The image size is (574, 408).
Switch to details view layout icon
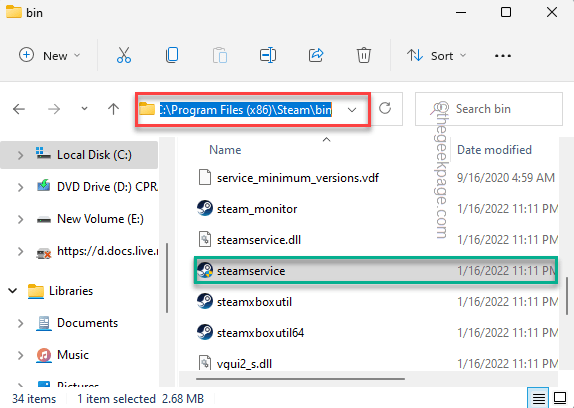(x=538, y=398)
